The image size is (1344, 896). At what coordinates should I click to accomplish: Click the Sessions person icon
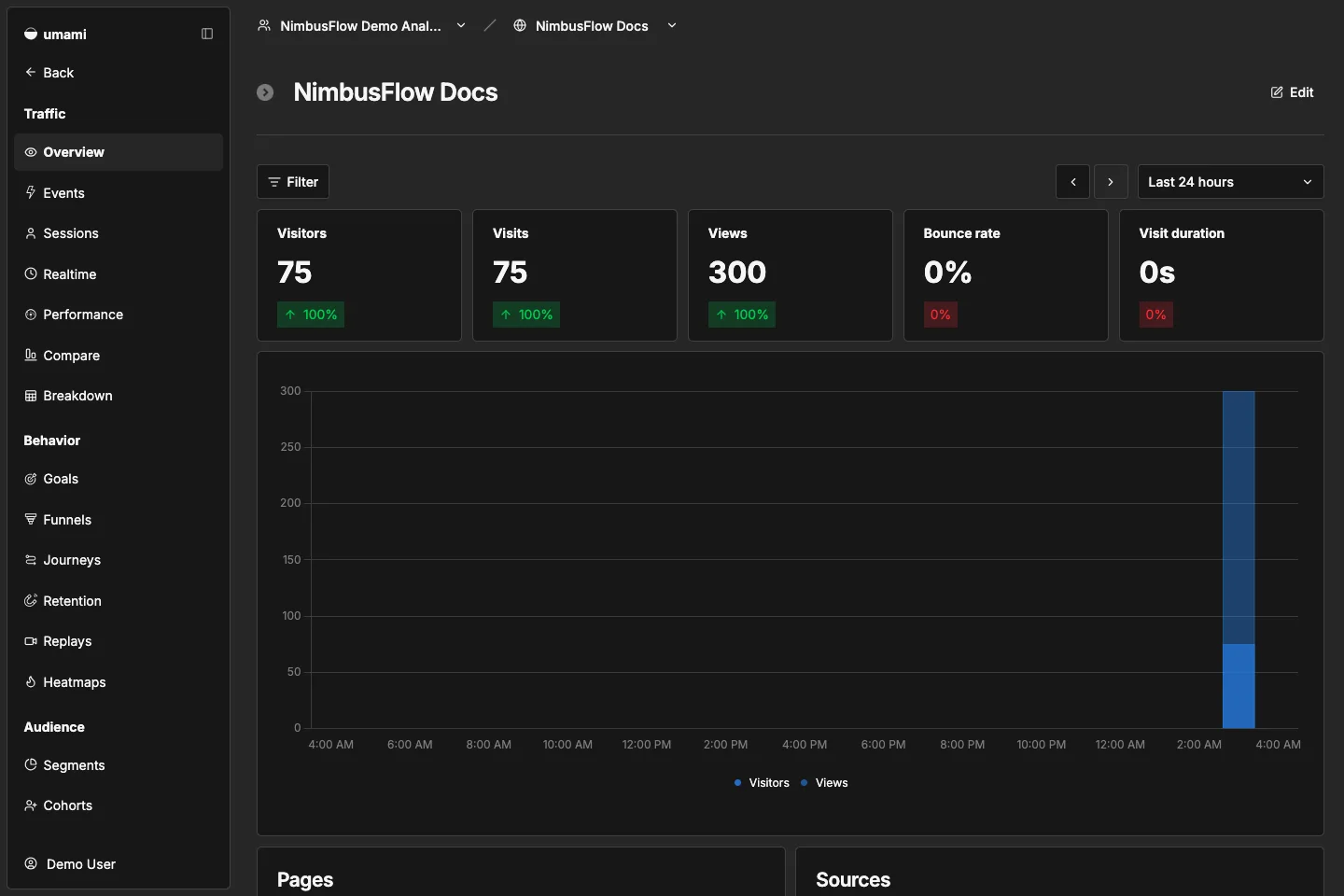[31, 233]
